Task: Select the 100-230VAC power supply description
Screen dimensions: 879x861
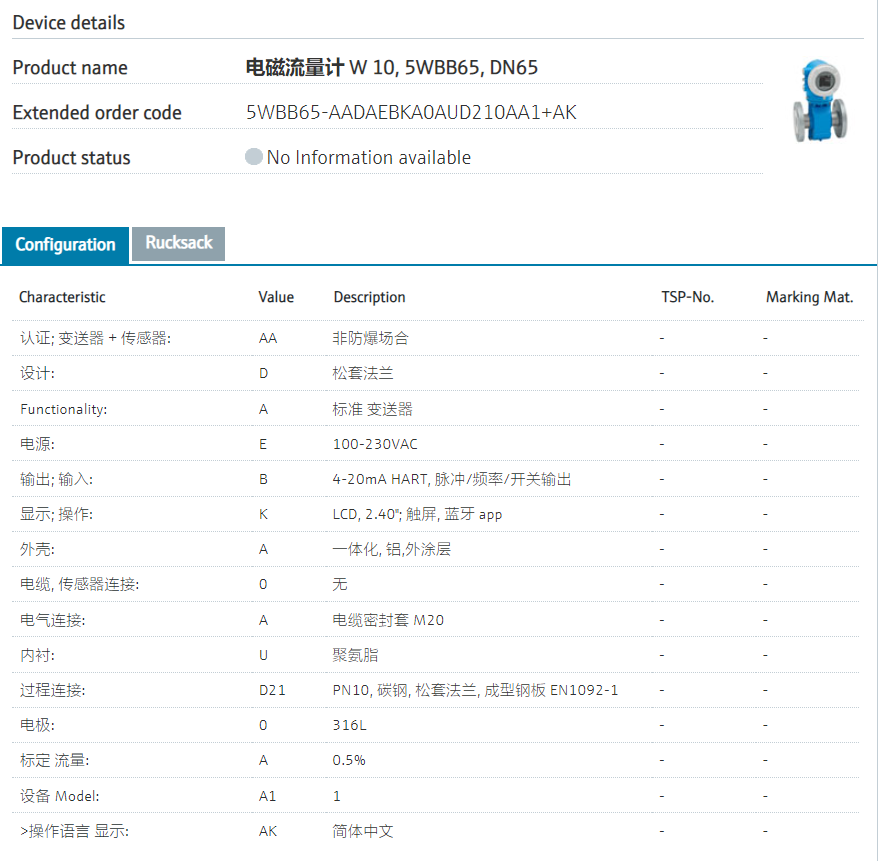Action: (x=375, y=444)
